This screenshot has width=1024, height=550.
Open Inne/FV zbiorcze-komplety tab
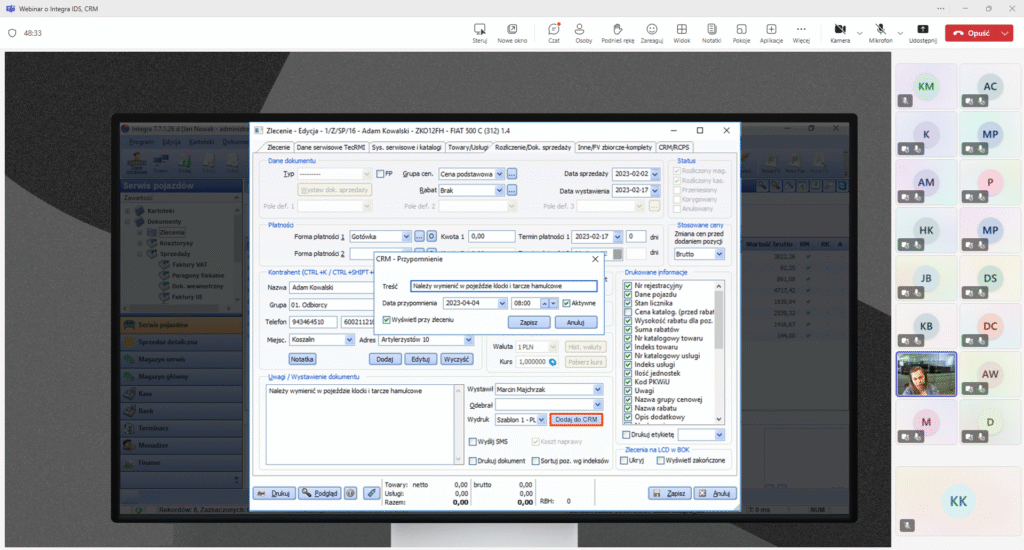pos(615,147)
